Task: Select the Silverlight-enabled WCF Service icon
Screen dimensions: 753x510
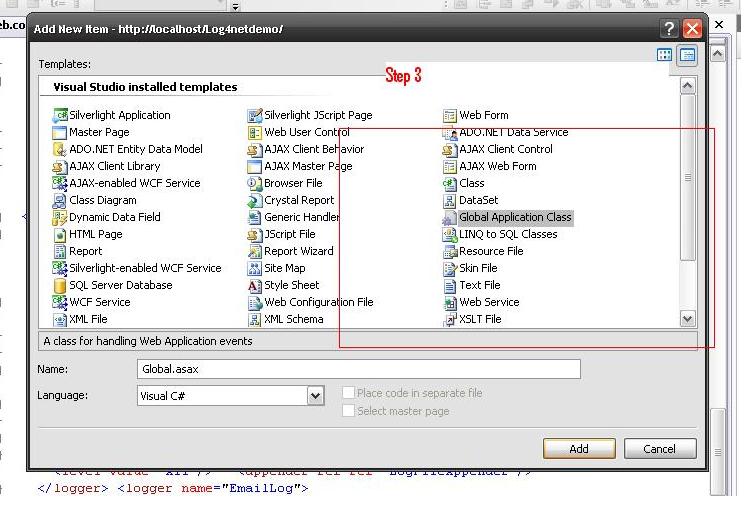Action: click(x=60, y=268)
